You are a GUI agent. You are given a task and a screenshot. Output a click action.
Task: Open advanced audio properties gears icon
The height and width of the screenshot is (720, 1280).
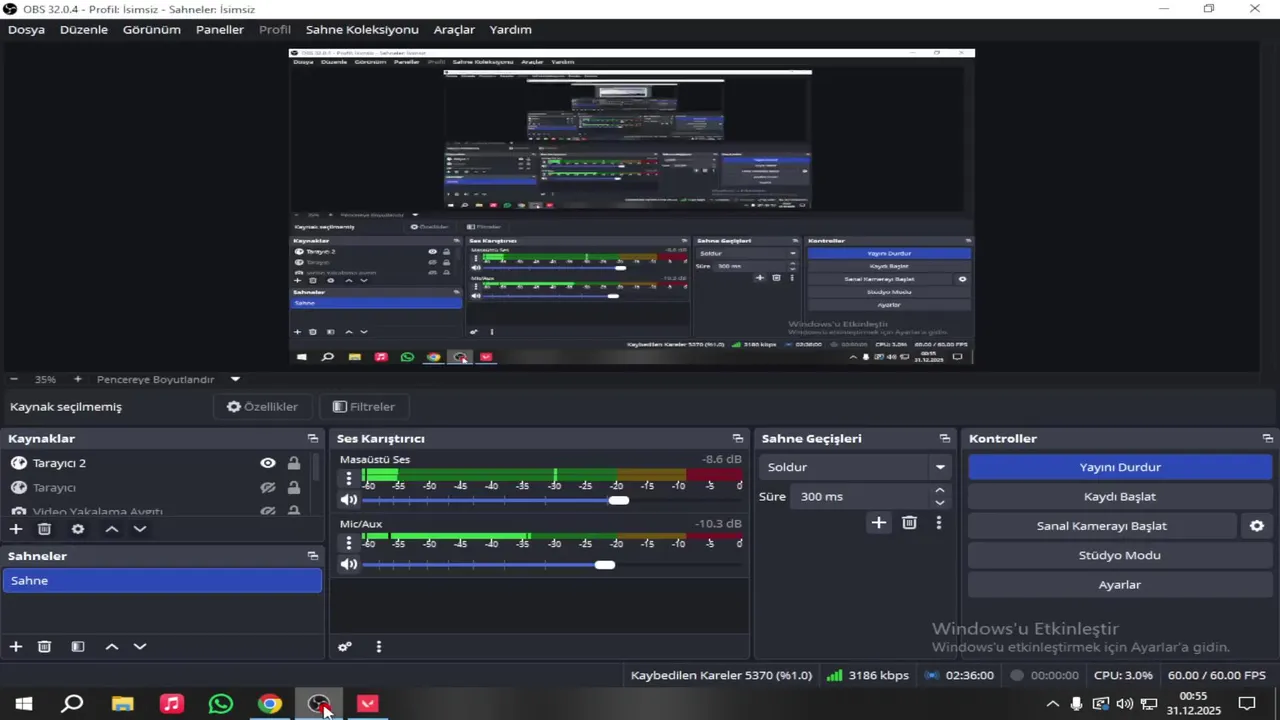click(345, 647)
